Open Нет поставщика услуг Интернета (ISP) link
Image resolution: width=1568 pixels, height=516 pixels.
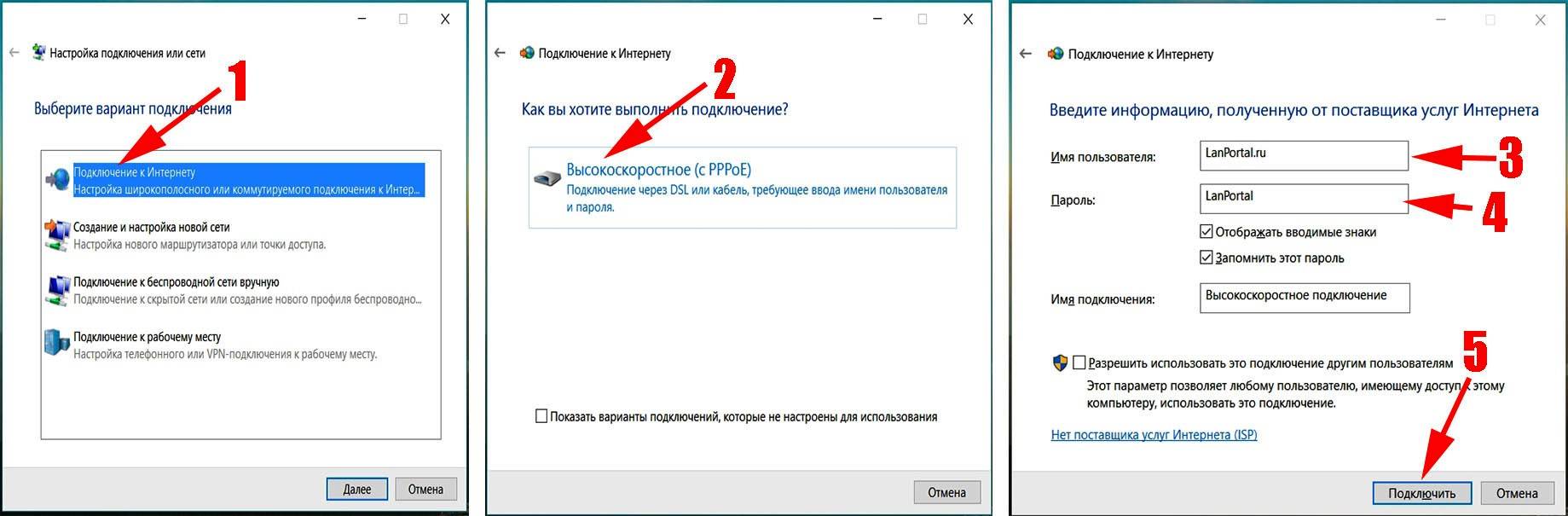tap(1154, 435)
